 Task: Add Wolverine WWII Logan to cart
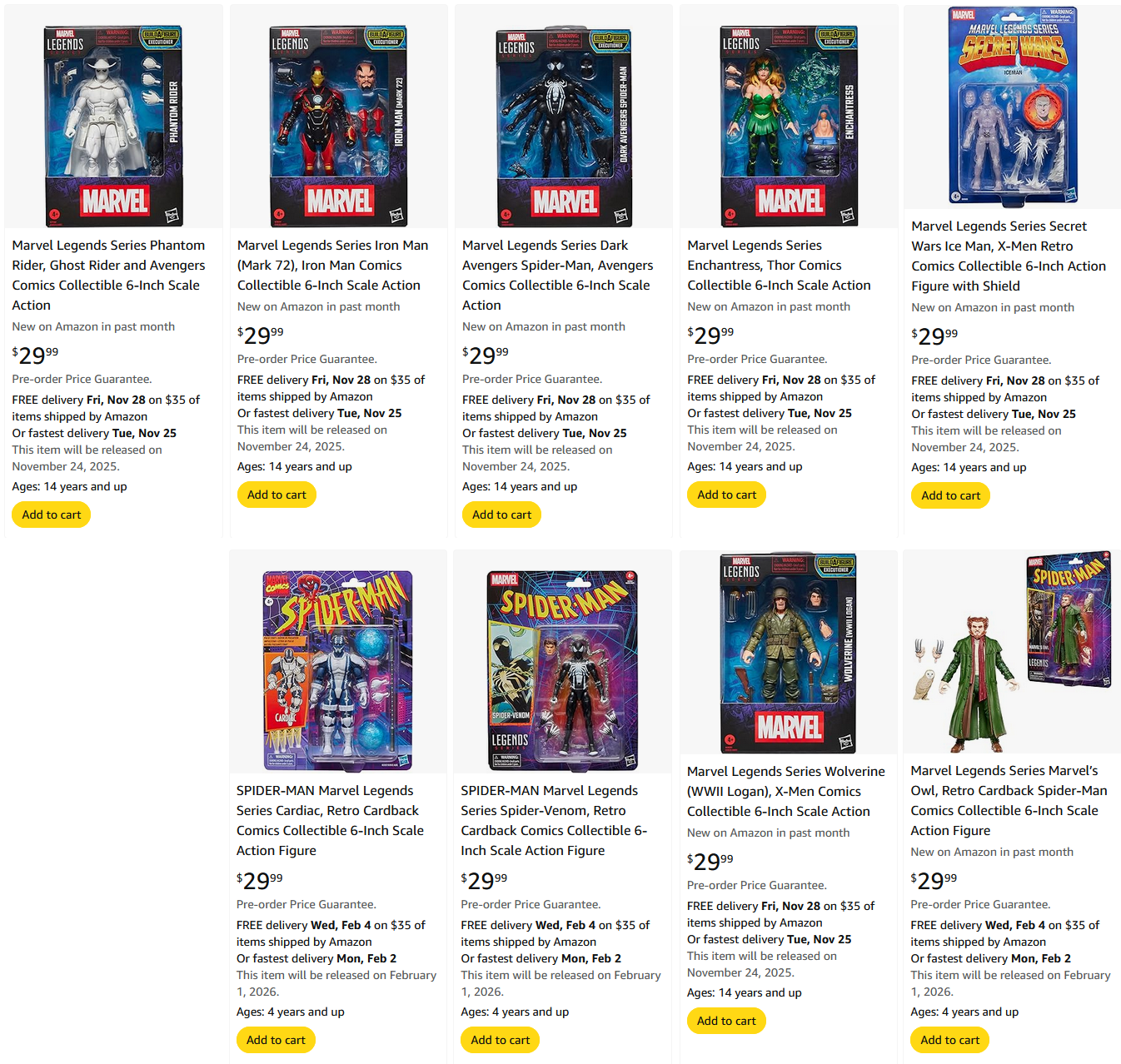[726, 1021]
